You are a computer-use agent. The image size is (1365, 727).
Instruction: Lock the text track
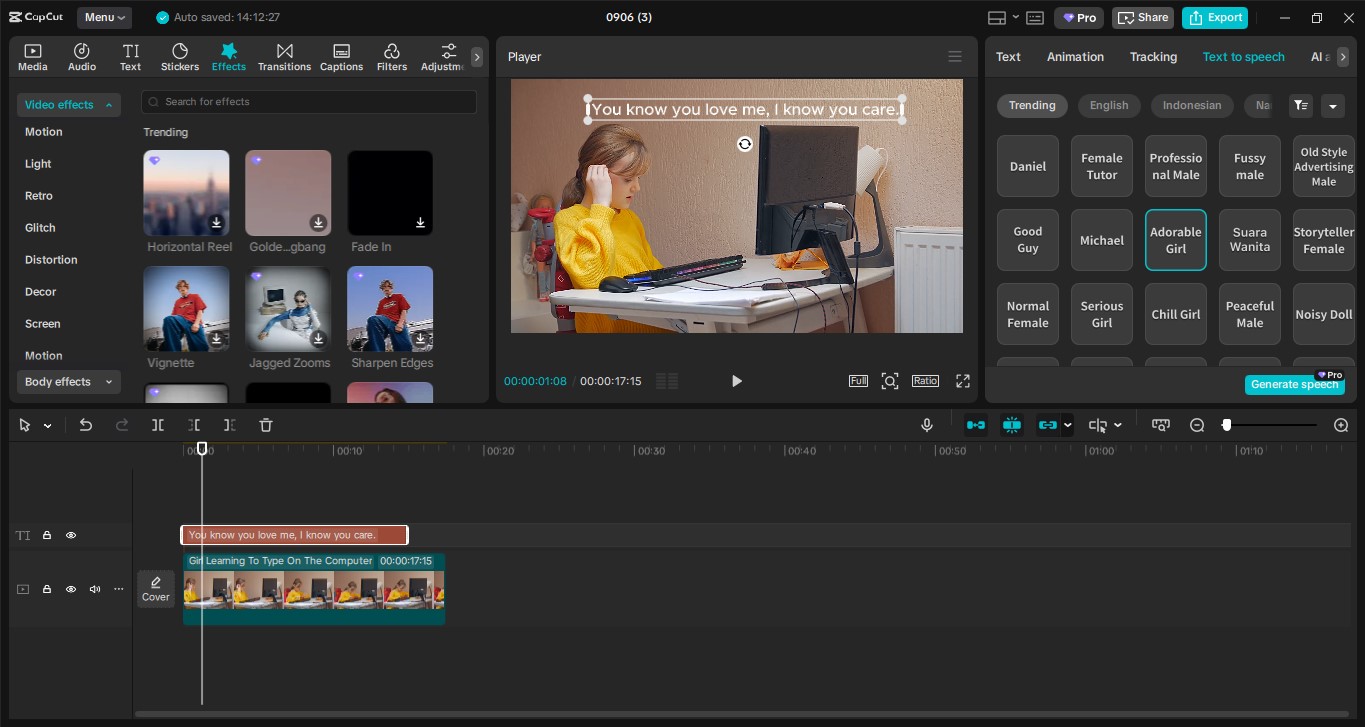46,535
